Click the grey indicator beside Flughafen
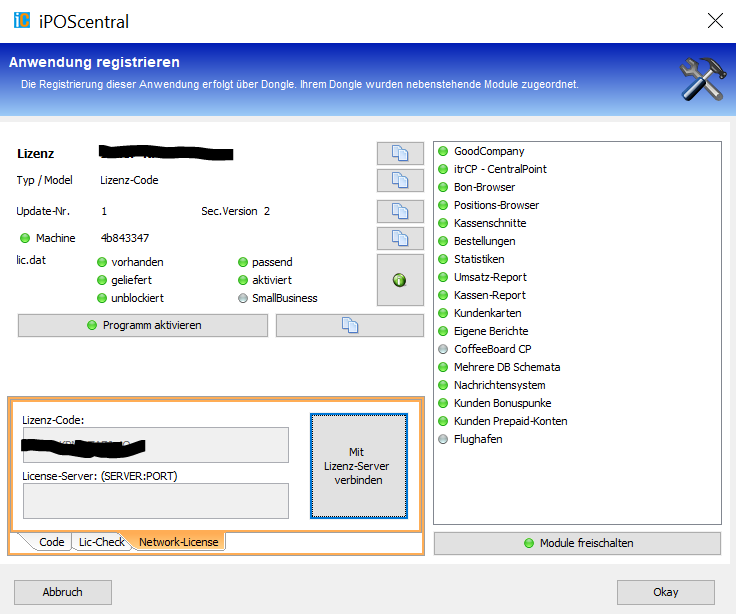The width and height of the screenshot is (736, 614). click(x=443, y=439)
